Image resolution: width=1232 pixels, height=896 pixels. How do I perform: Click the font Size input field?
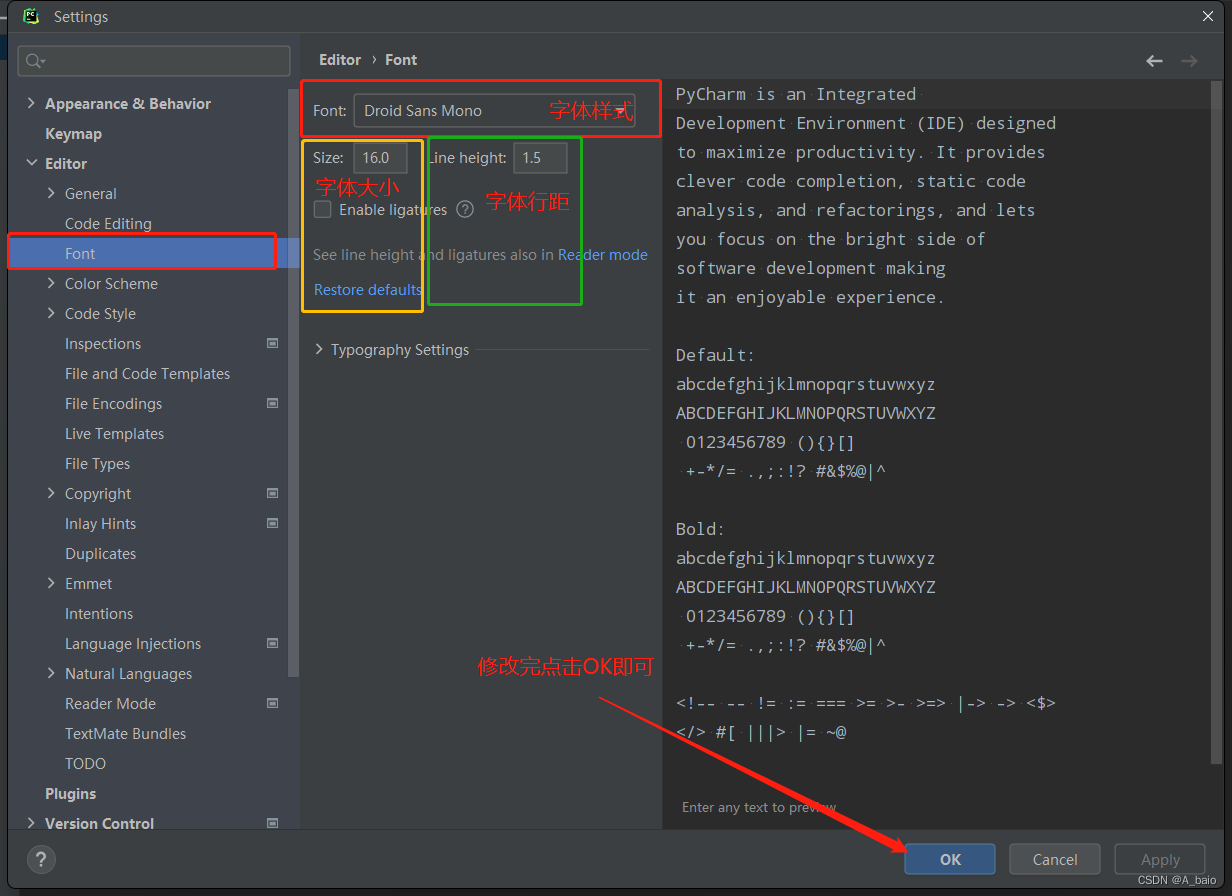coord(380,158)
